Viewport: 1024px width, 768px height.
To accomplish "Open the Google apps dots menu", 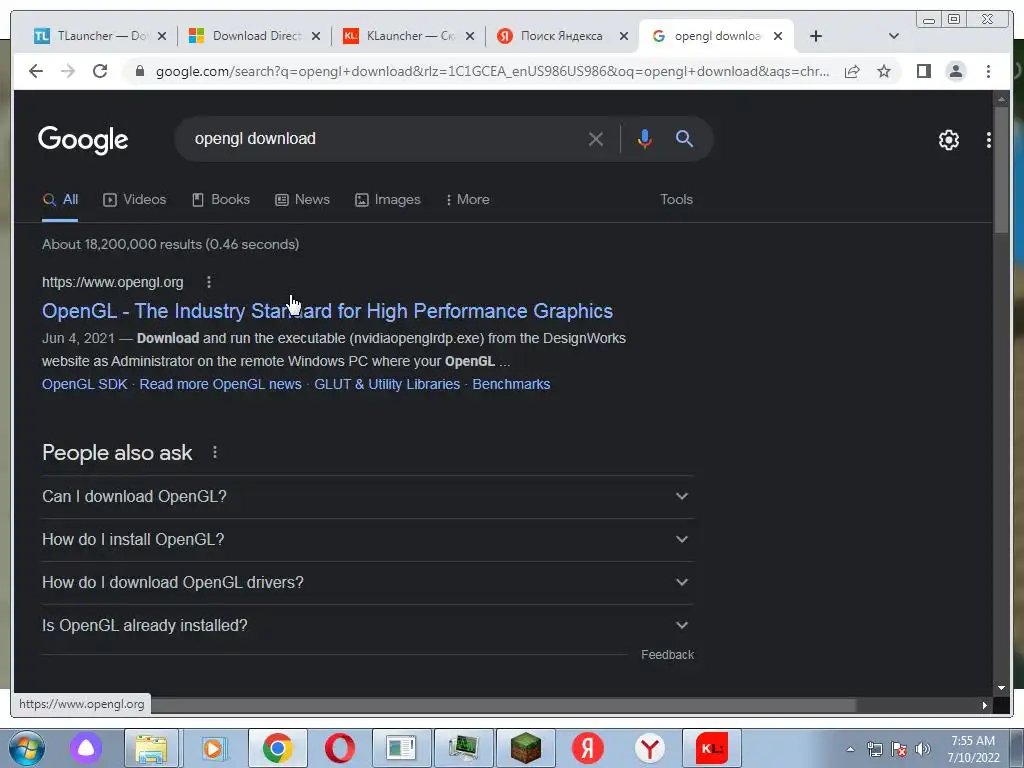I will coord(988,140).
